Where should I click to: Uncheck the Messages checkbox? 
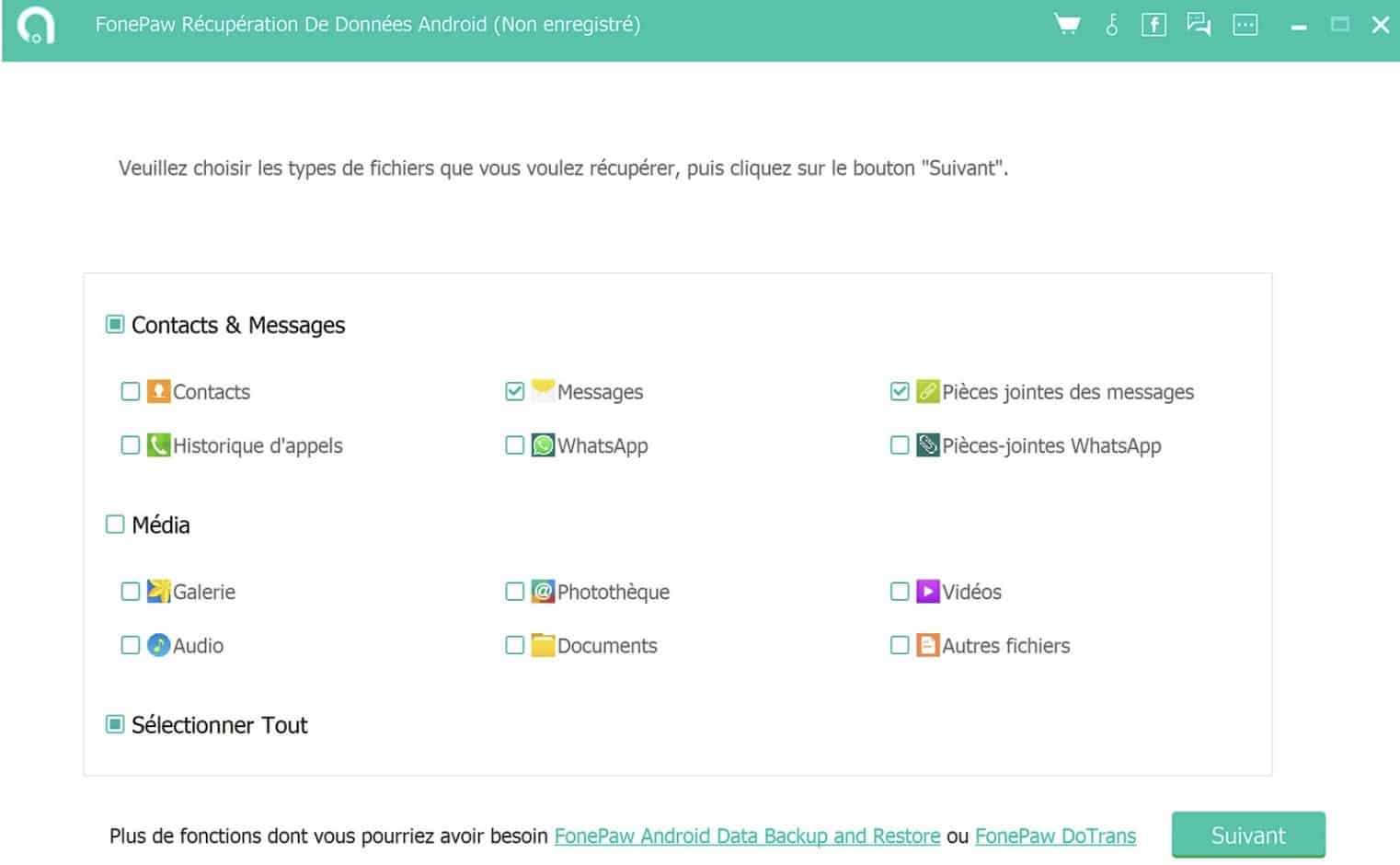tap(515, 391)
